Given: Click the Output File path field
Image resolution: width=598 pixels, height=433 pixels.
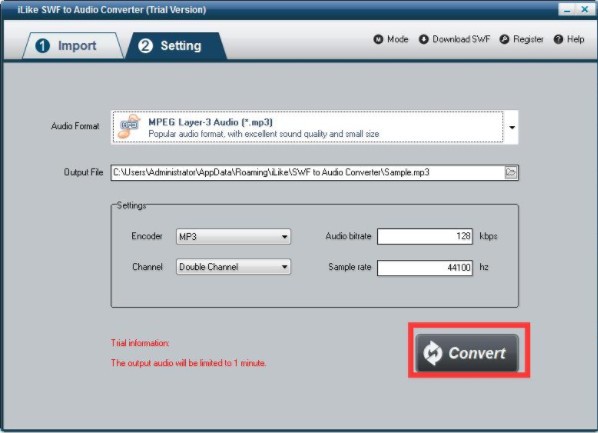Looking at the screenshot, I should (308, 172).
